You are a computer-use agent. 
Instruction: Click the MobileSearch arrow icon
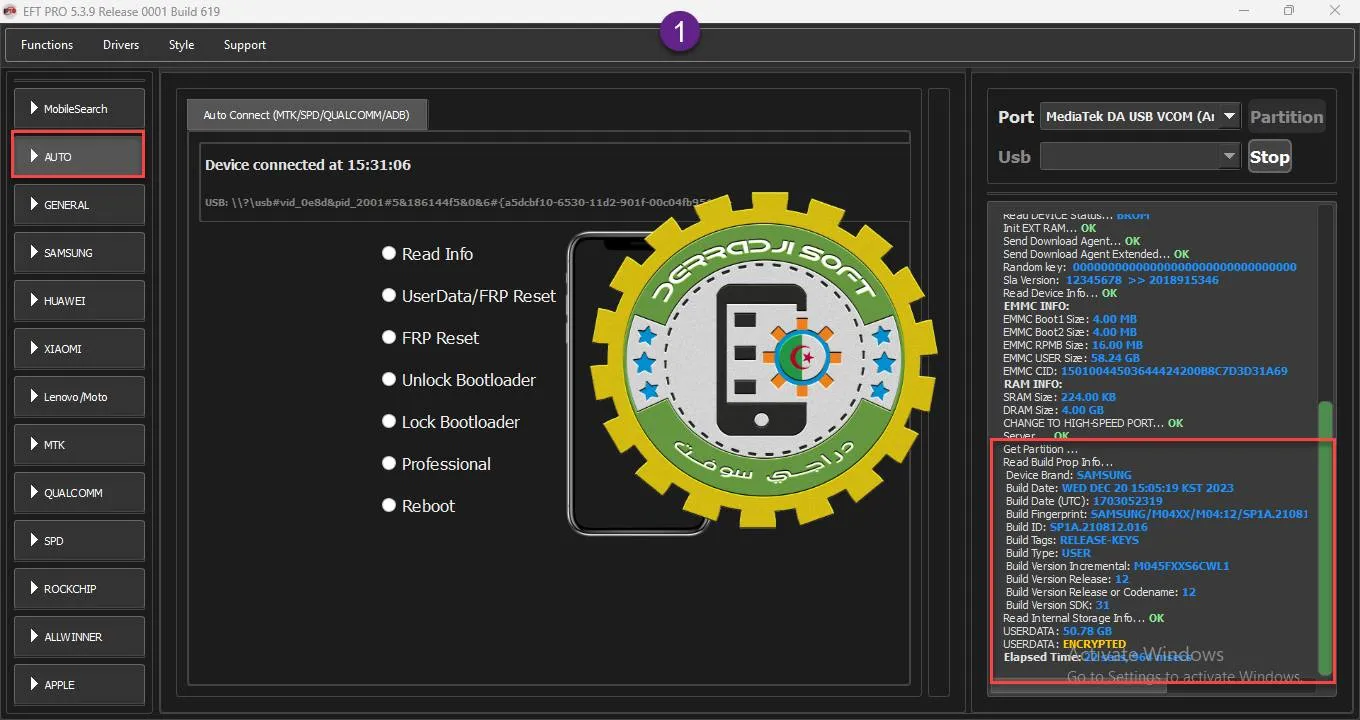coord(35,108)
